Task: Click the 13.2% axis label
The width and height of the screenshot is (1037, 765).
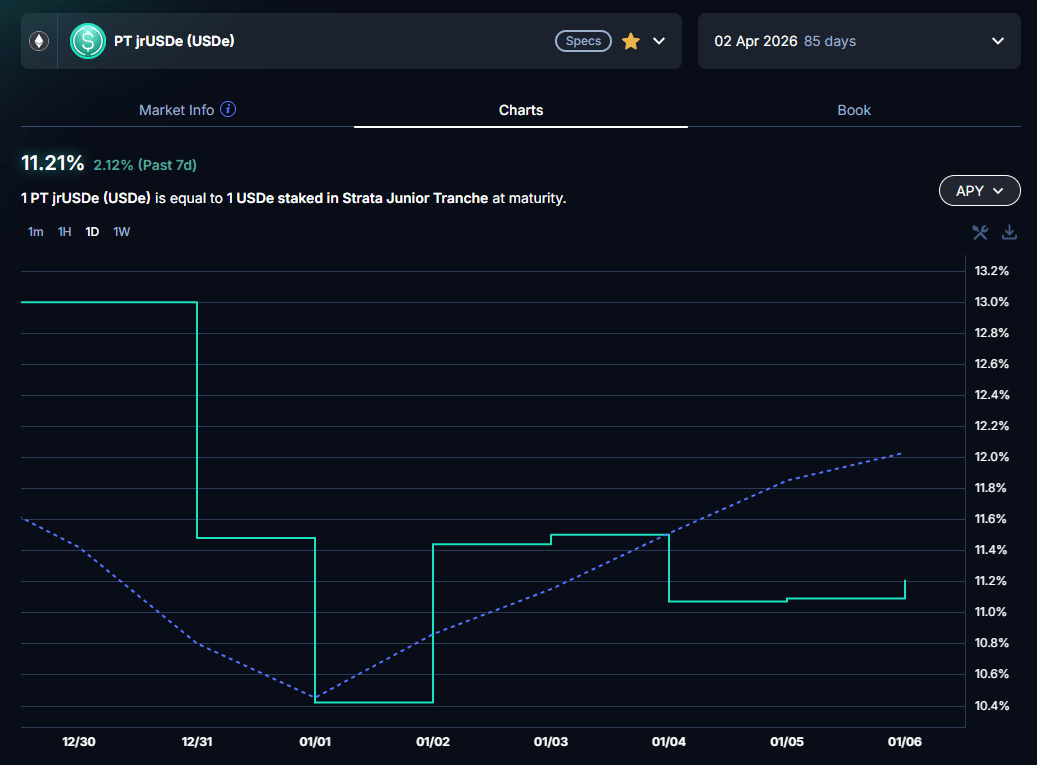Action: pyautogui.click(x=991, y=270)
